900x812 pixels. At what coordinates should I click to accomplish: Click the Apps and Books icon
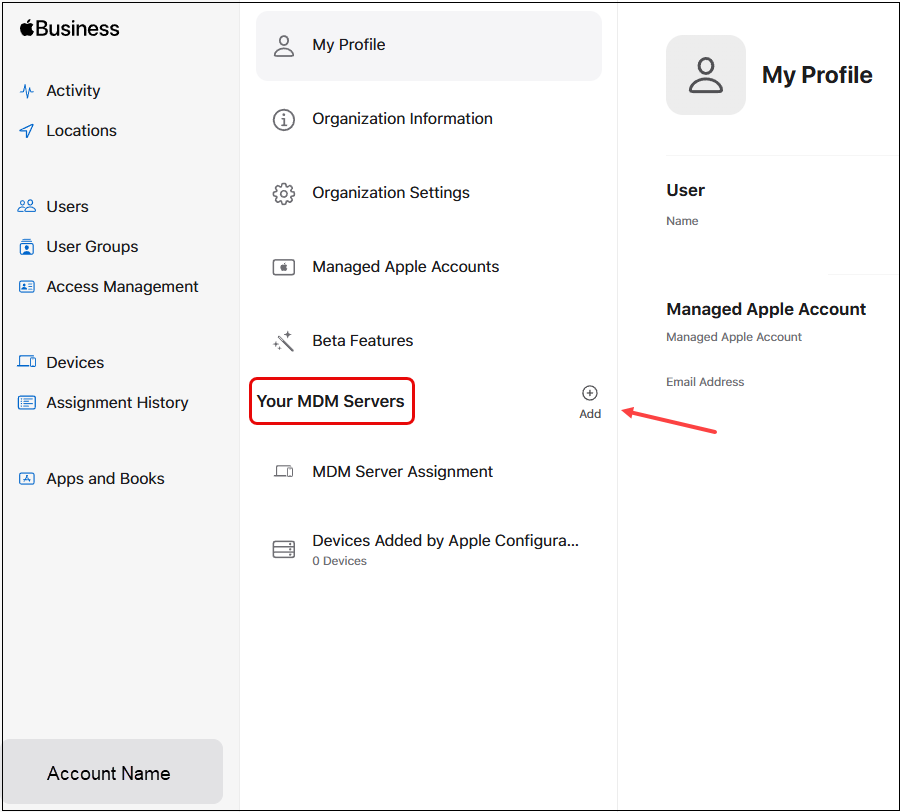pos(27,479)
